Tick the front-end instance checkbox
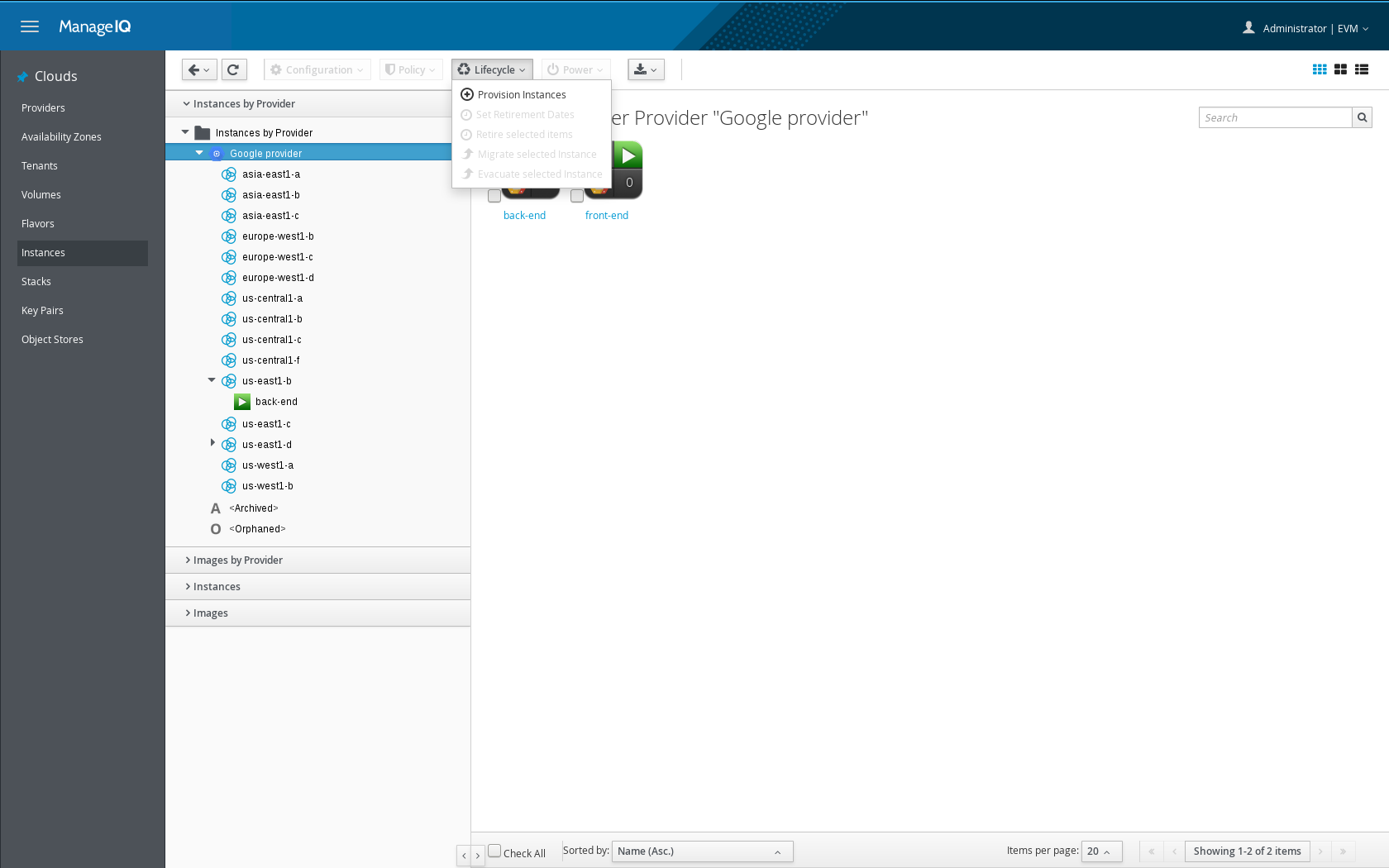Viewport: 1389px width, 868px height. (x=577, y=196)
